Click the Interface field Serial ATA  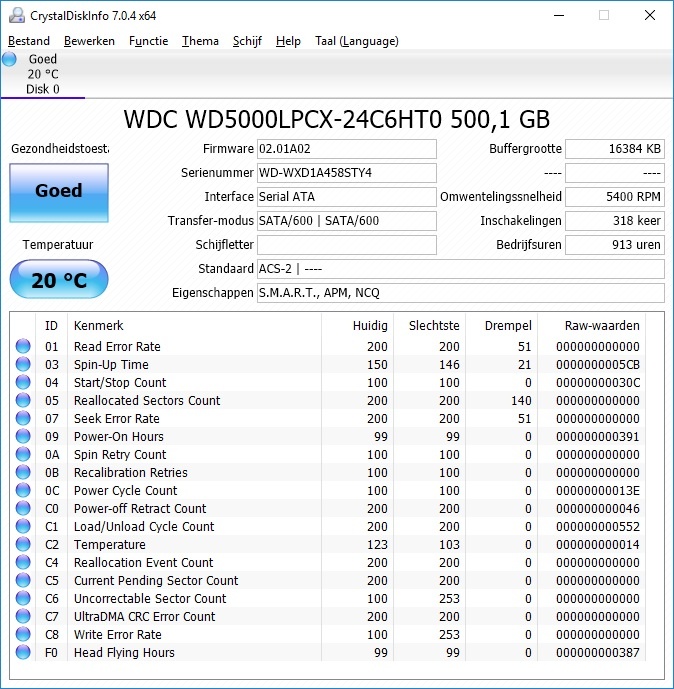click(x=347, y=197)
